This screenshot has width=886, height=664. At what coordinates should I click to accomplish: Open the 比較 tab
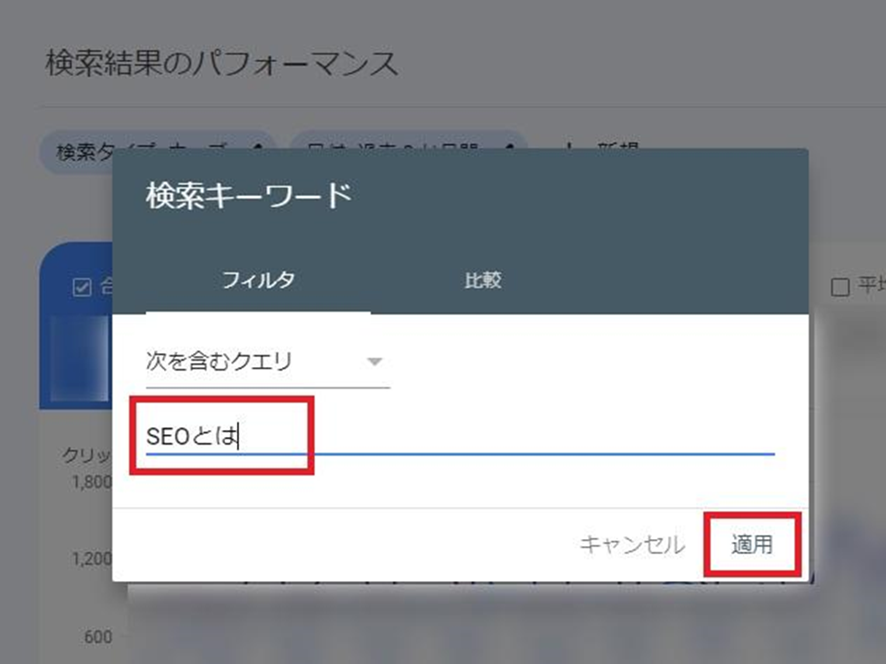(x=483, y=281)
